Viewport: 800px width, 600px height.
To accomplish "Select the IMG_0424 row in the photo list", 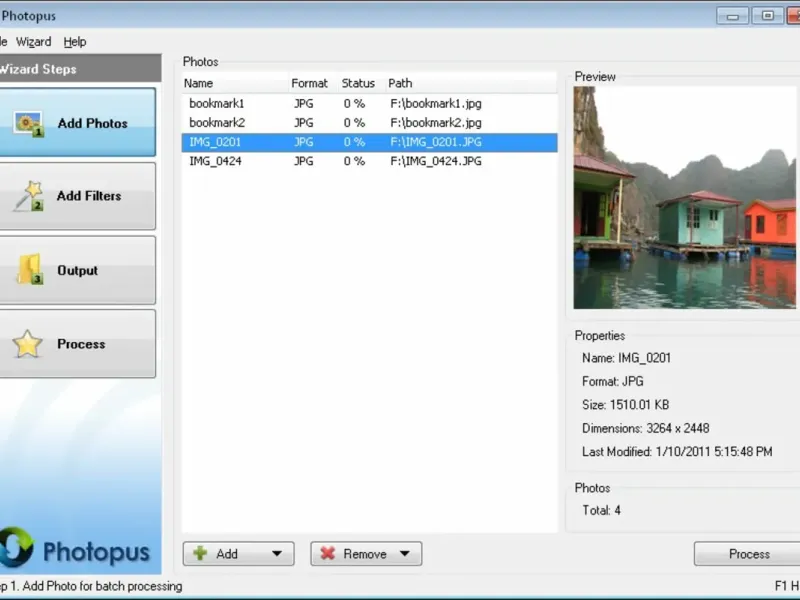I will coord(369,161).
